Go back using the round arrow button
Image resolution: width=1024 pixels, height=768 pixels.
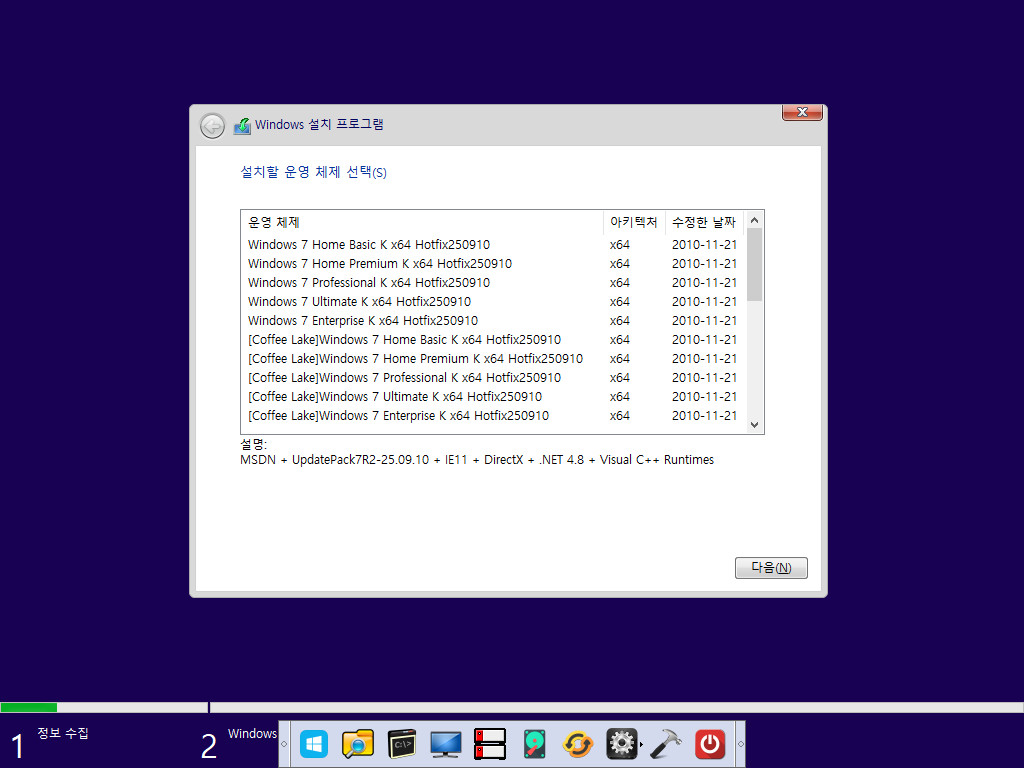(x=212, y=125)
